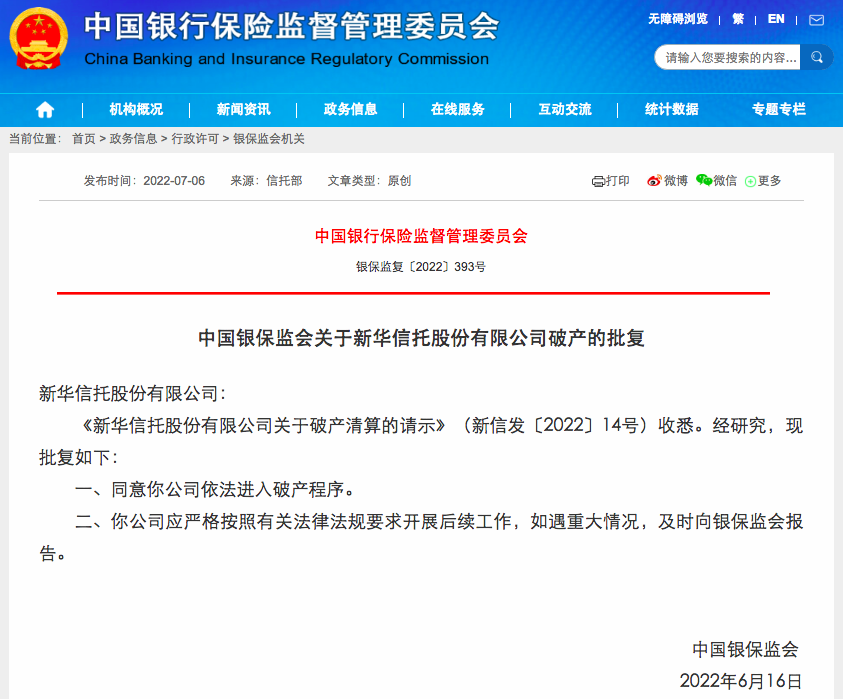The width and height of the screenshot is (843, 699).
Task: Click the 当前位置 label
Action: pyautogui.click(x=35, y=139)
